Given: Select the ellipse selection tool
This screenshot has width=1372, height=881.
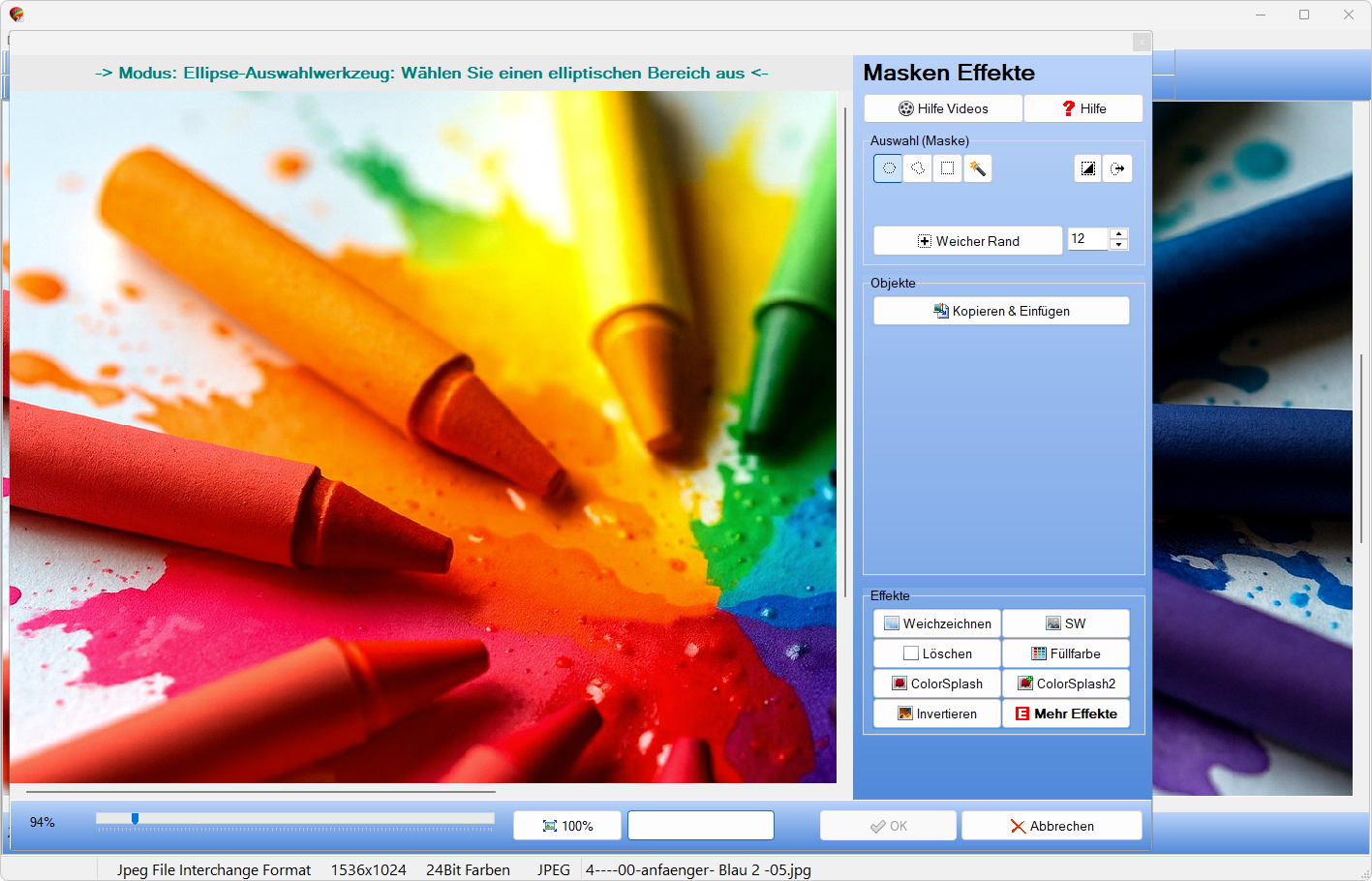Looking at the screenshot, I should pos(888,168).
